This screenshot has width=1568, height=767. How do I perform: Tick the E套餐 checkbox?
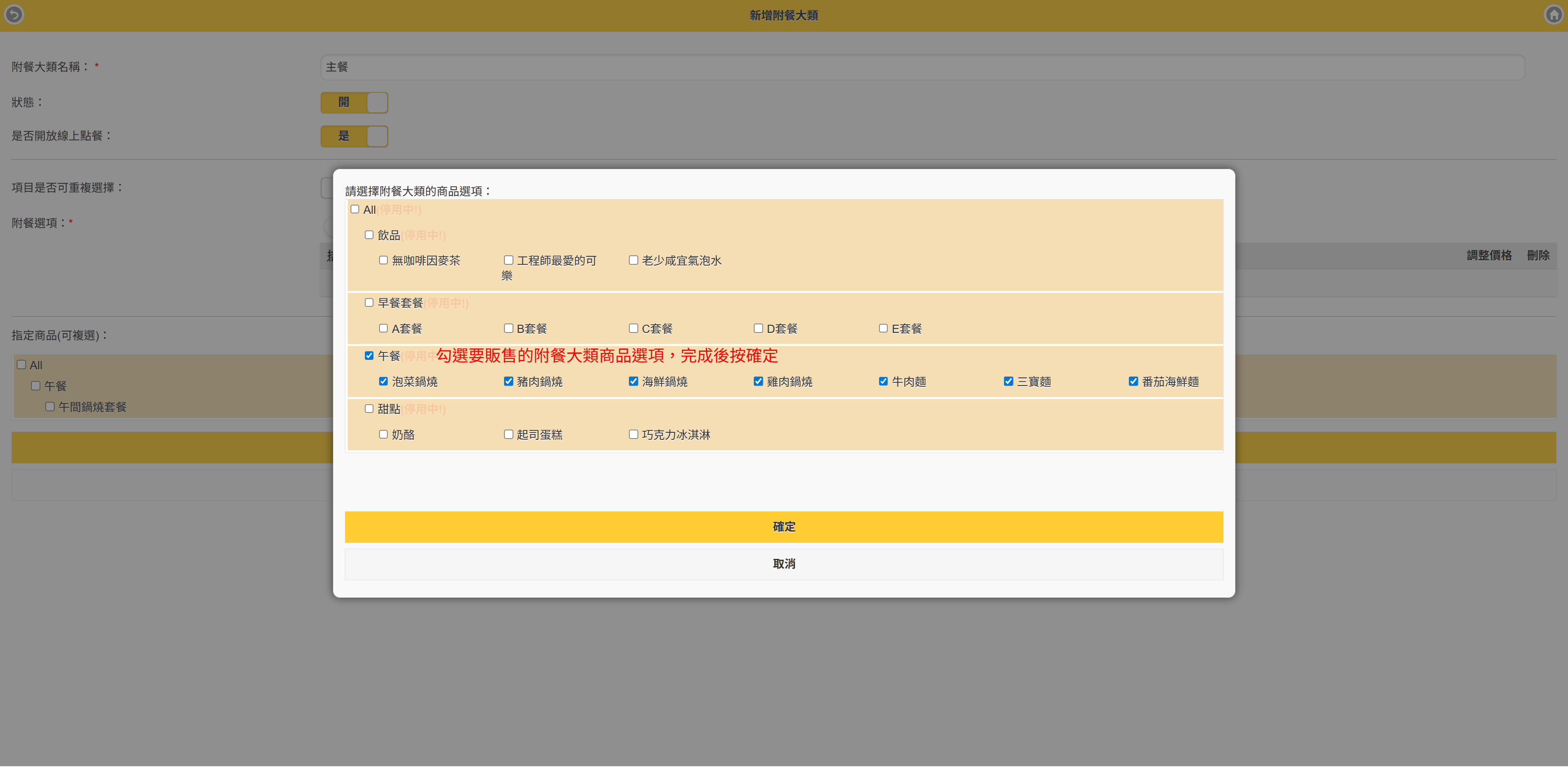coord(883,328)
